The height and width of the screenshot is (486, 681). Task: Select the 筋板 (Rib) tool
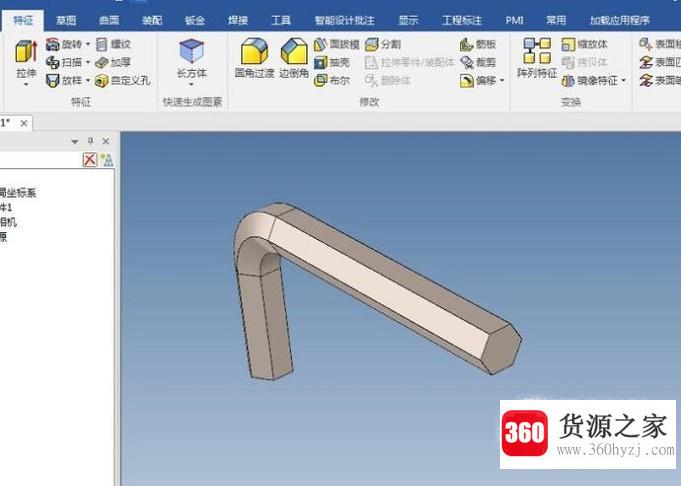478,44
